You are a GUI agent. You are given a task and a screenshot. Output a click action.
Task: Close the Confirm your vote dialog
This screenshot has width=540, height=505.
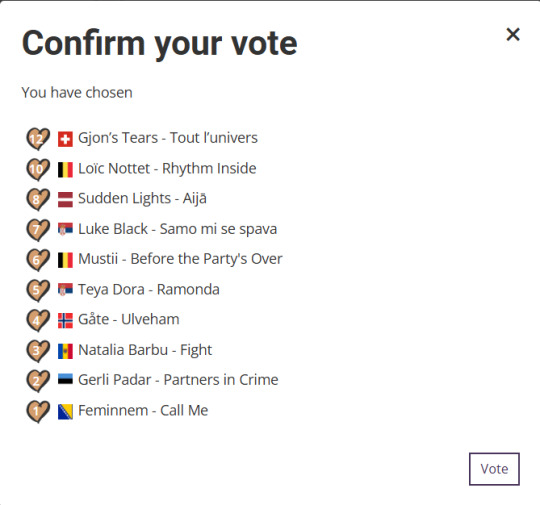[513, 34]
